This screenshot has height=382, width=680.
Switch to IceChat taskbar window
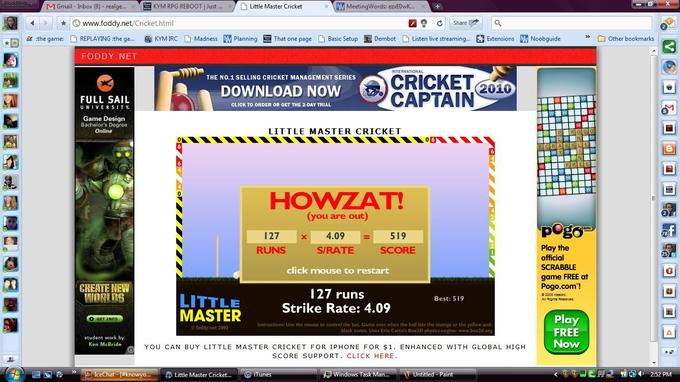[119, 374]
